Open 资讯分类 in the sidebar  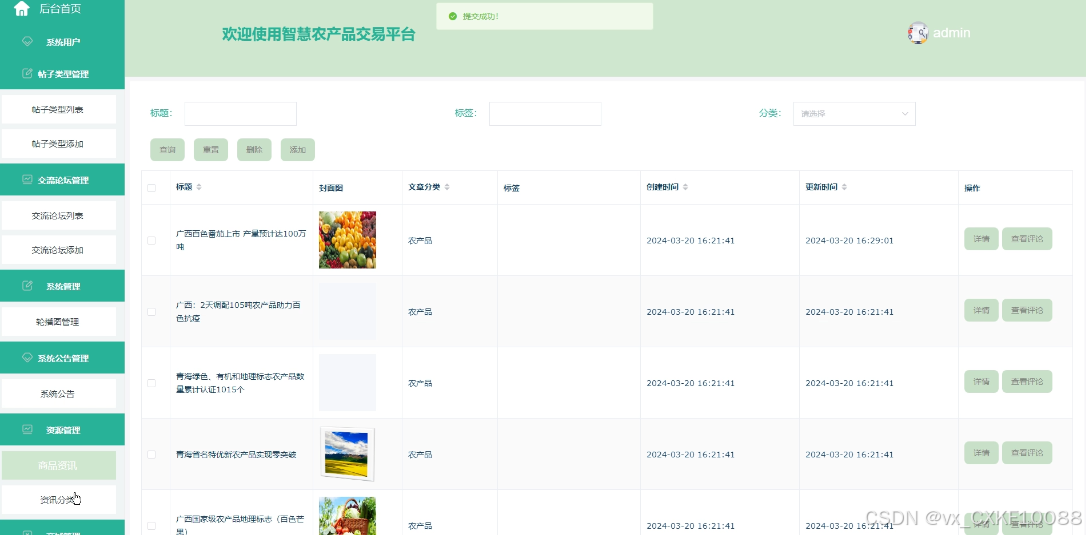(58, 500)
